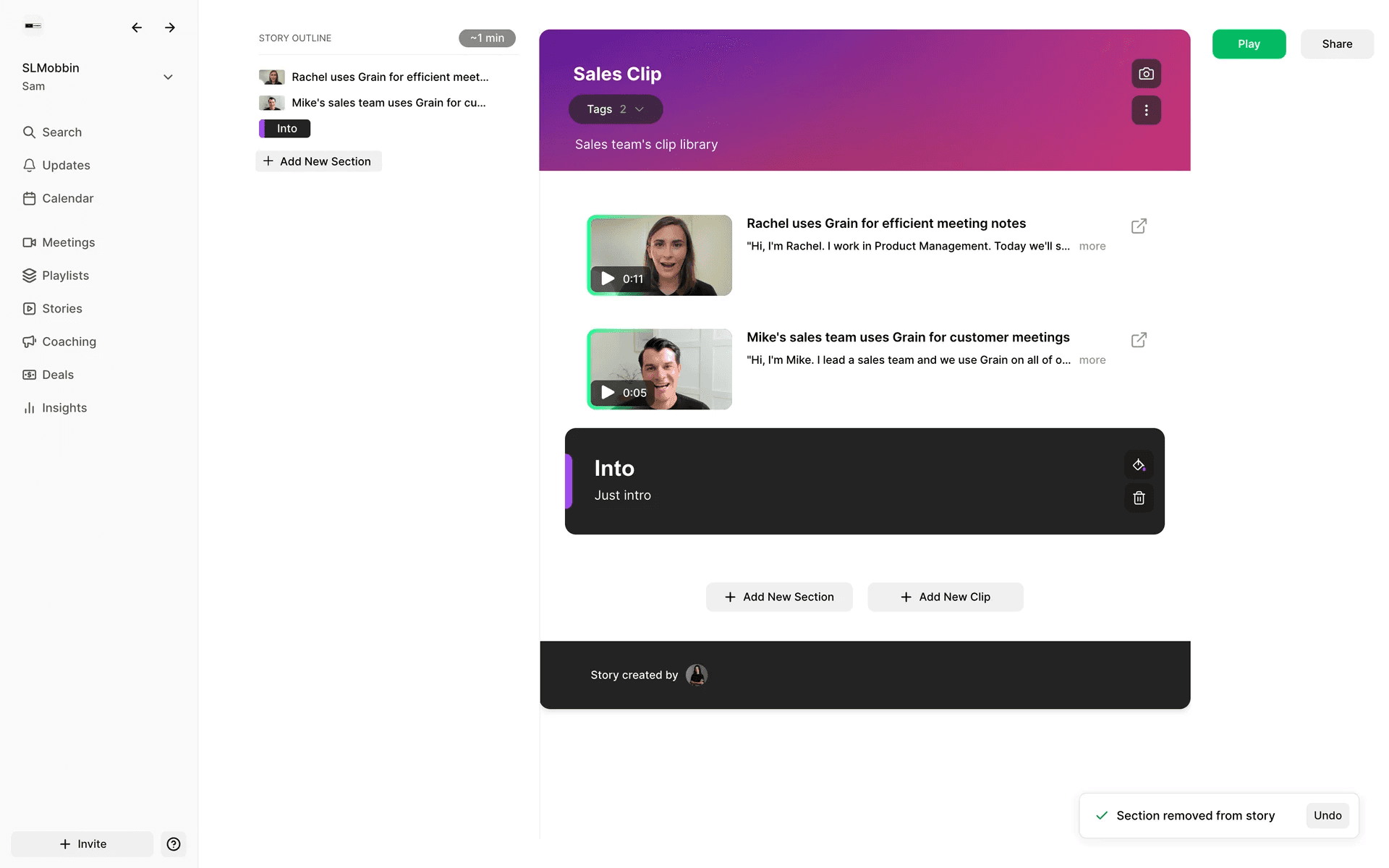Open the three-dot story options menu
The width and height of the screenshot is (1389, 868).
pos(1146,110)
